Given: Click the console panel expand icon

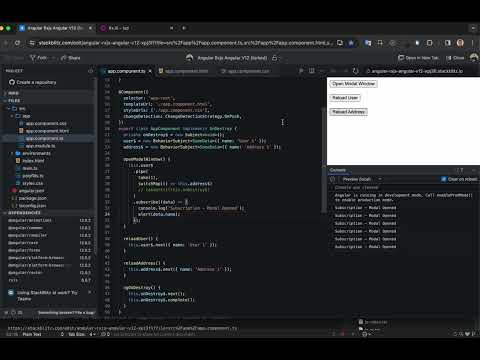Looking at the screenshot, I should 461,170.
